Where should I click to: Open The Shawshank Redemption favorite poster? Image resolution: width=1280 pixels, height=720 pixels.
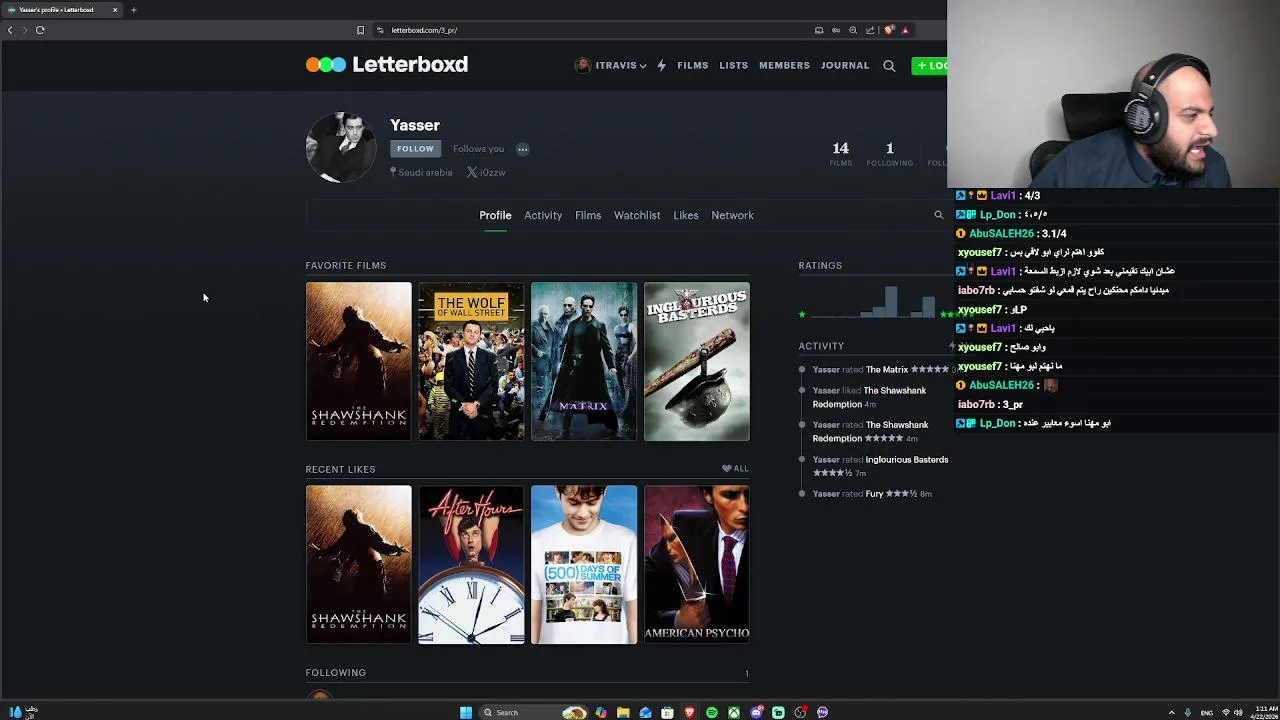click(x=358, y=361)
